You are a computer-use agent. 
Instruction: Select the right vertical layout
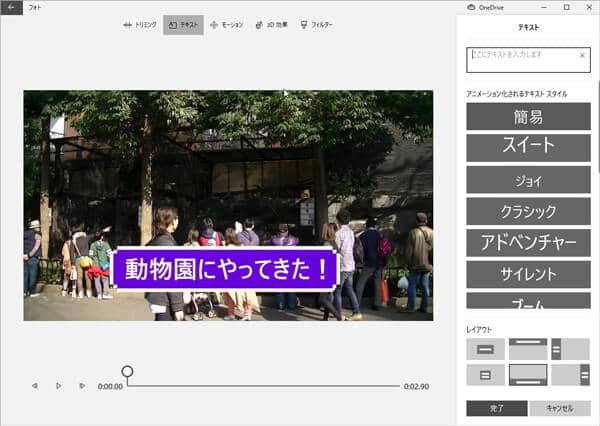(x=570, y=375)
